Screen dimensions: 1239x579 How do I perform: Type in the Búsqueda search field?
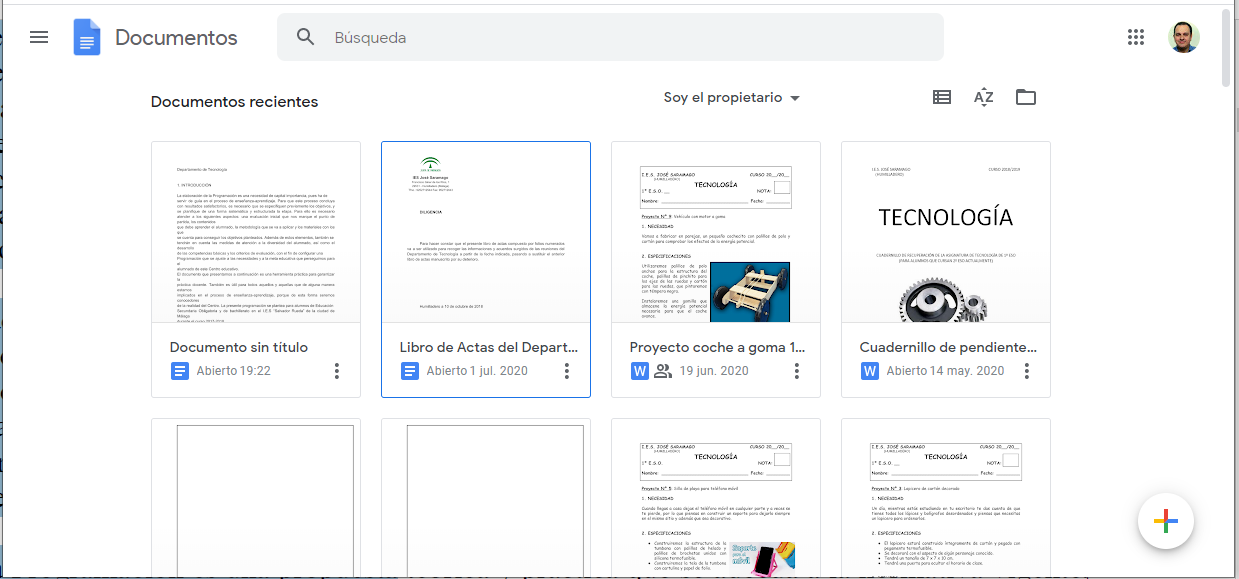click(x=650, y=38)
